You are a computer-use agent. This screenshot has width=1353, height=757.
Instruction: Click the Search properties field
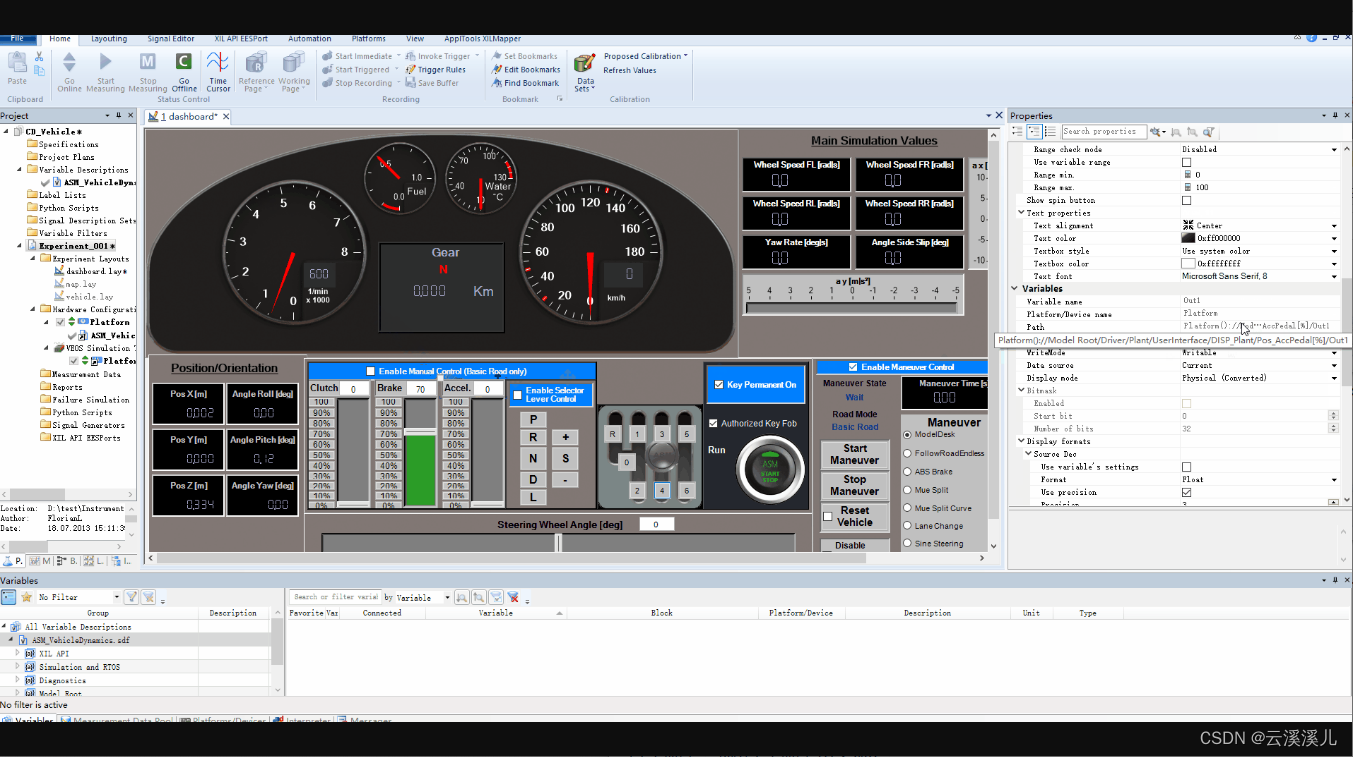coord(1103,131)
